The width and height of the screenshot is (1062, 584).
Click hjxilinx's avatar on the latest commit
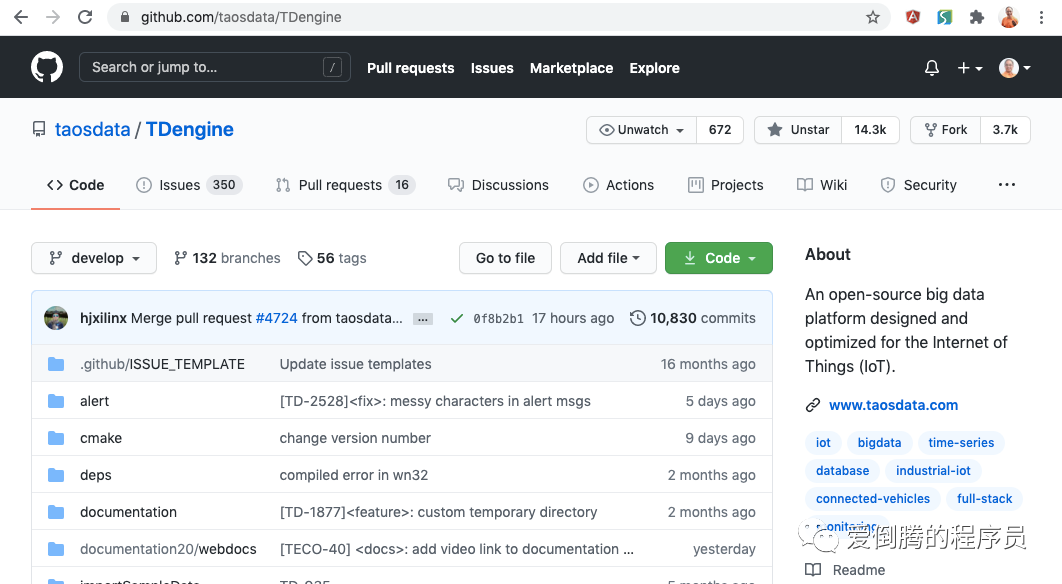[x=57, y=317]
